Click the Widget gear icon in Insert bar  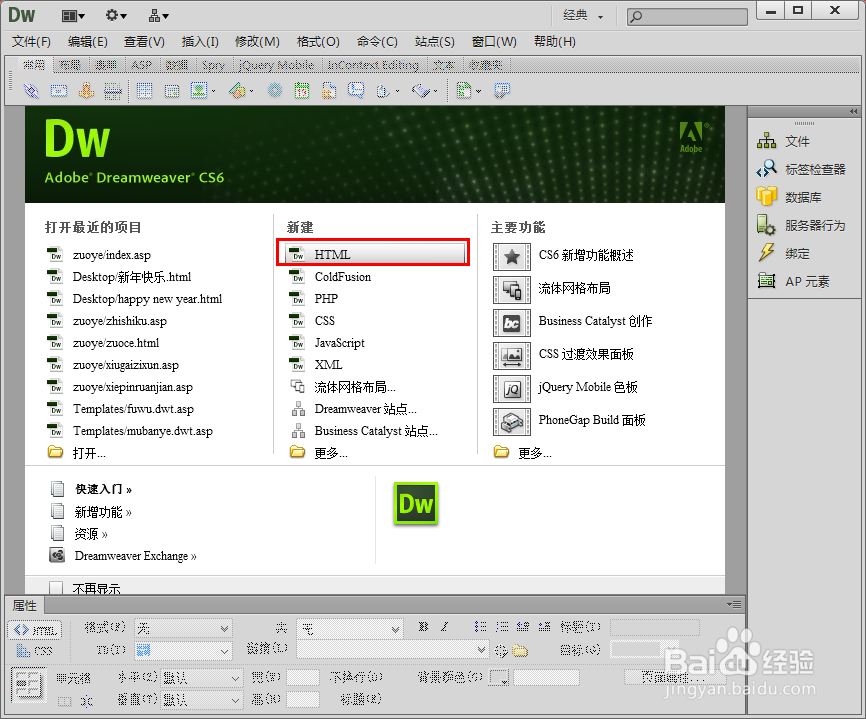[274, 90]
